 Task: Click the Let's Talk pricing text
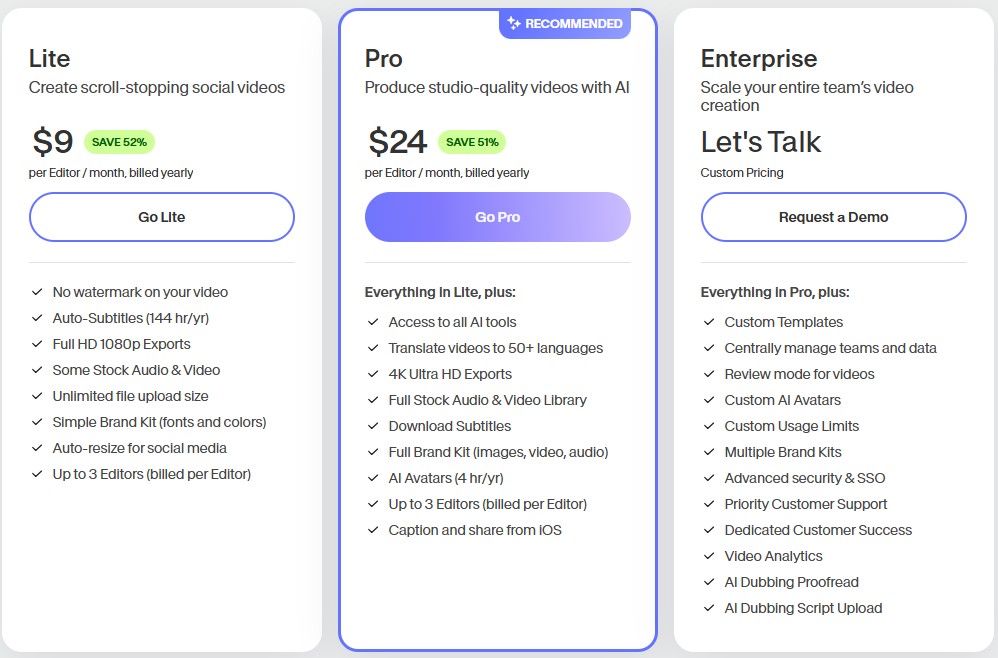pyautogui.click(x=761, y=142)
